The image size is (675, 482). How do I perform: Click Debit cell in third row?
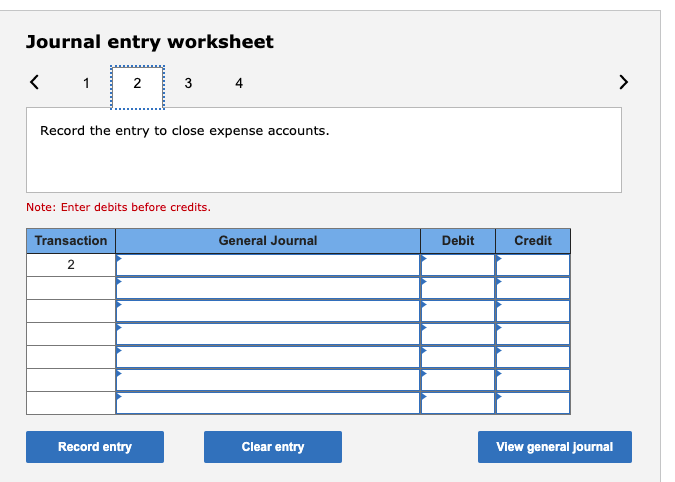tap(458, 311)
